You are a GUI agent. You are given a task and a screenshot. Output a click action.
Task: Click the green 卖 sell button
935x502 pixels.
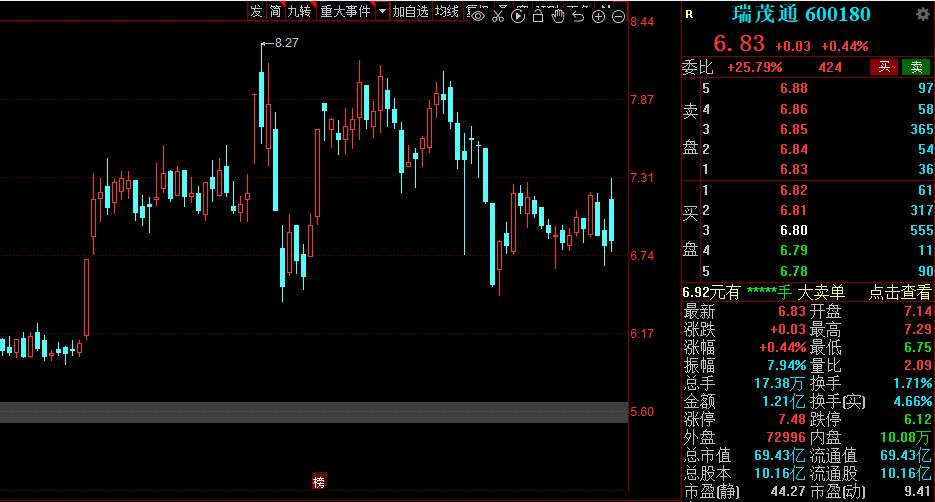[917, 67]
